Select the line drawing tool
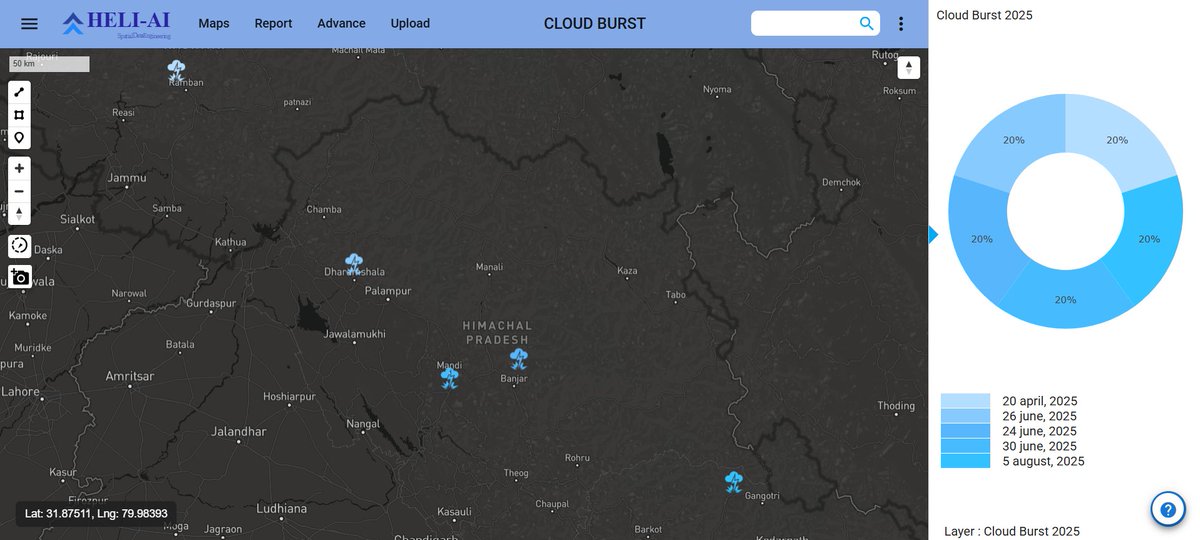Screen dimensions: 1200x540 tap(19, 92)
